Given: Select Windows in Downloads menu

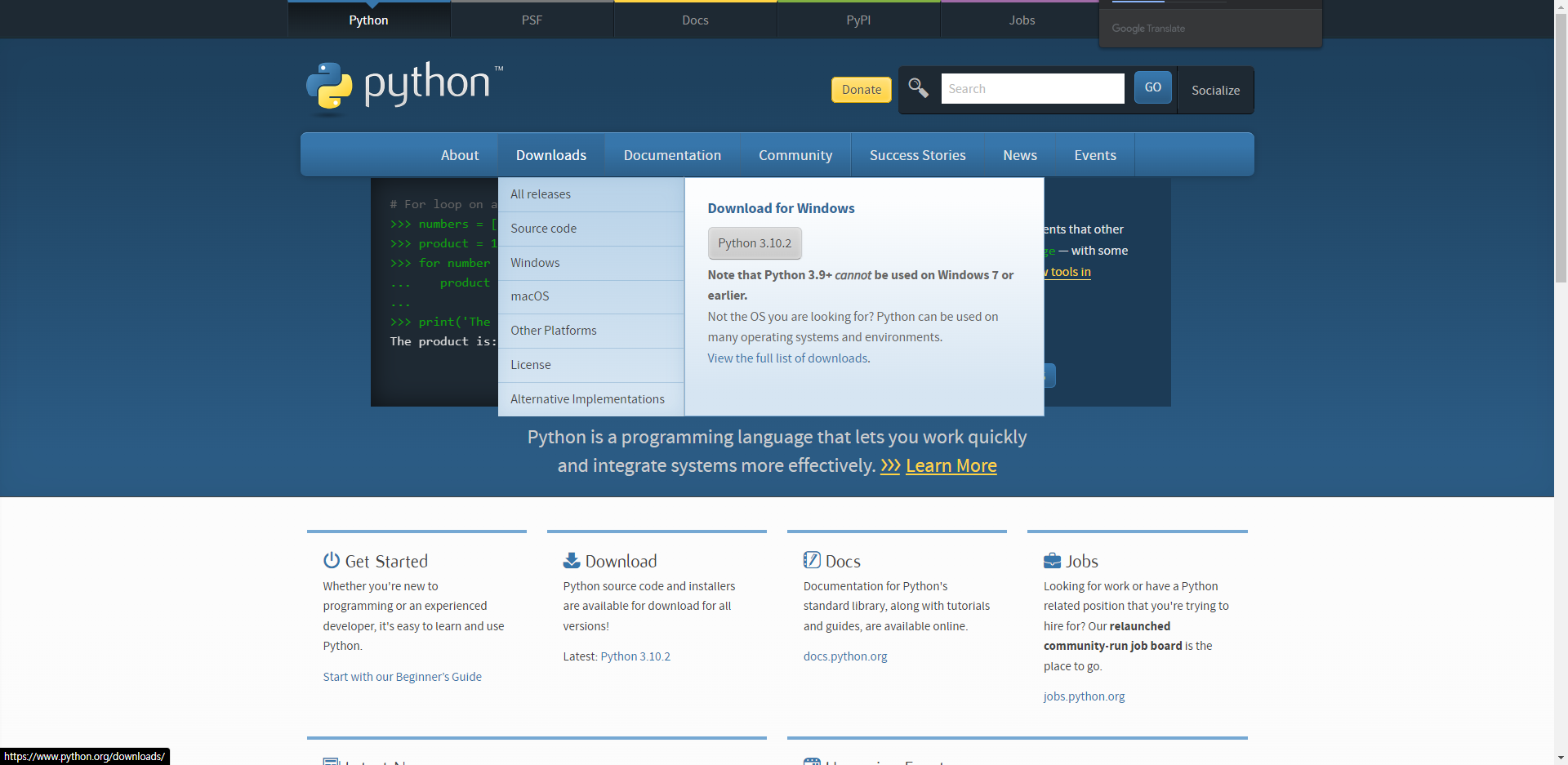Looking at the screenshot, I should [x=591, y=263].
